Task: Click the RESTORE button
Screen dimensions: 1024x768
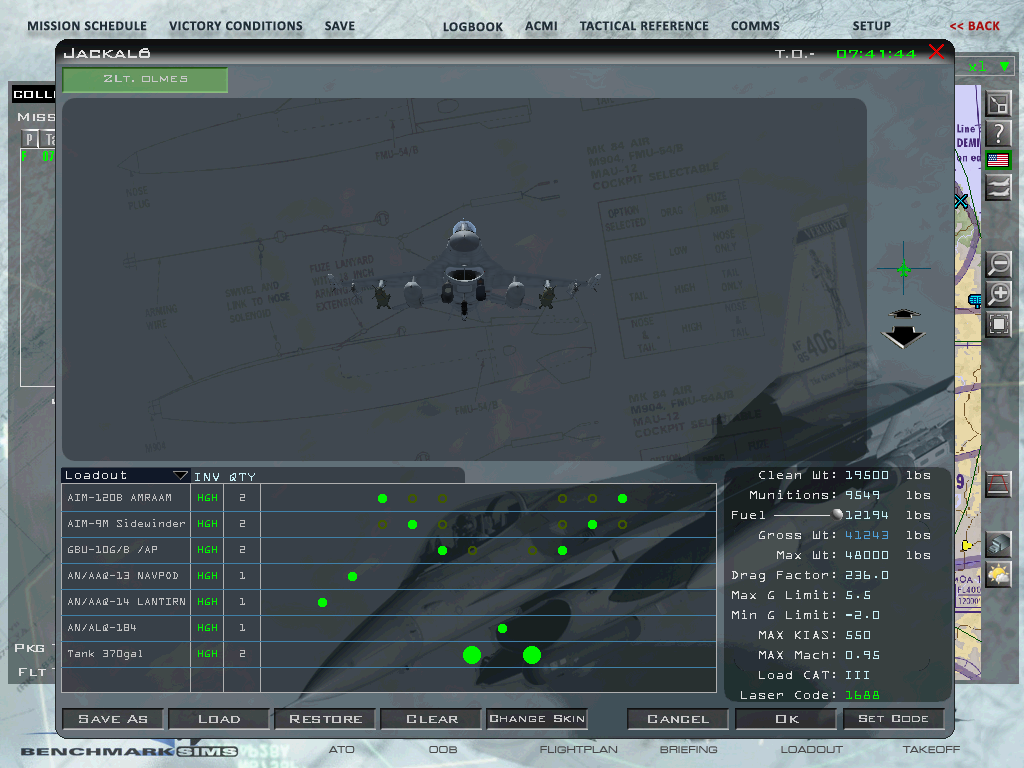Action: click(x=325, y=719)
